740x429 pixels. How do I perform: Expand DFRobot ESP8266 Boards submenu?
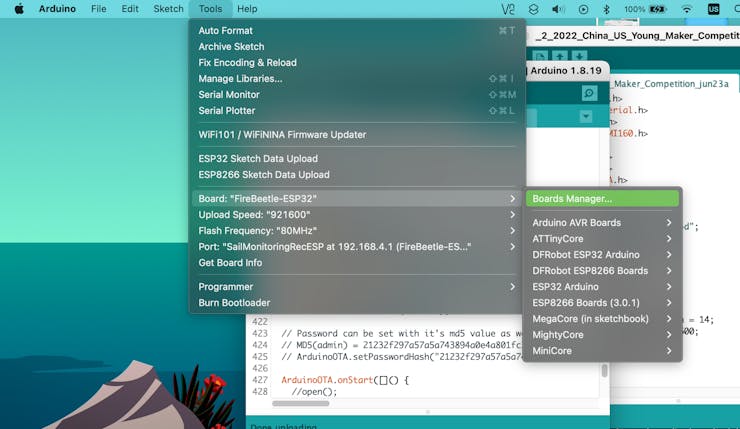click(602, 271)
